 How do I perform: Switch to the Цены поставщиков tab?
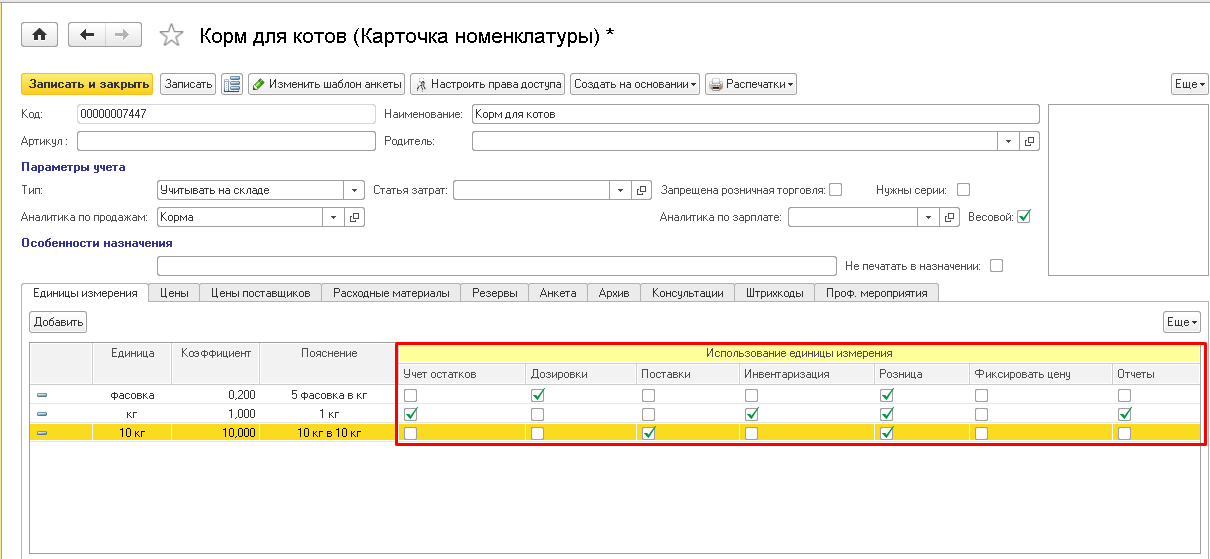[260, 293]
